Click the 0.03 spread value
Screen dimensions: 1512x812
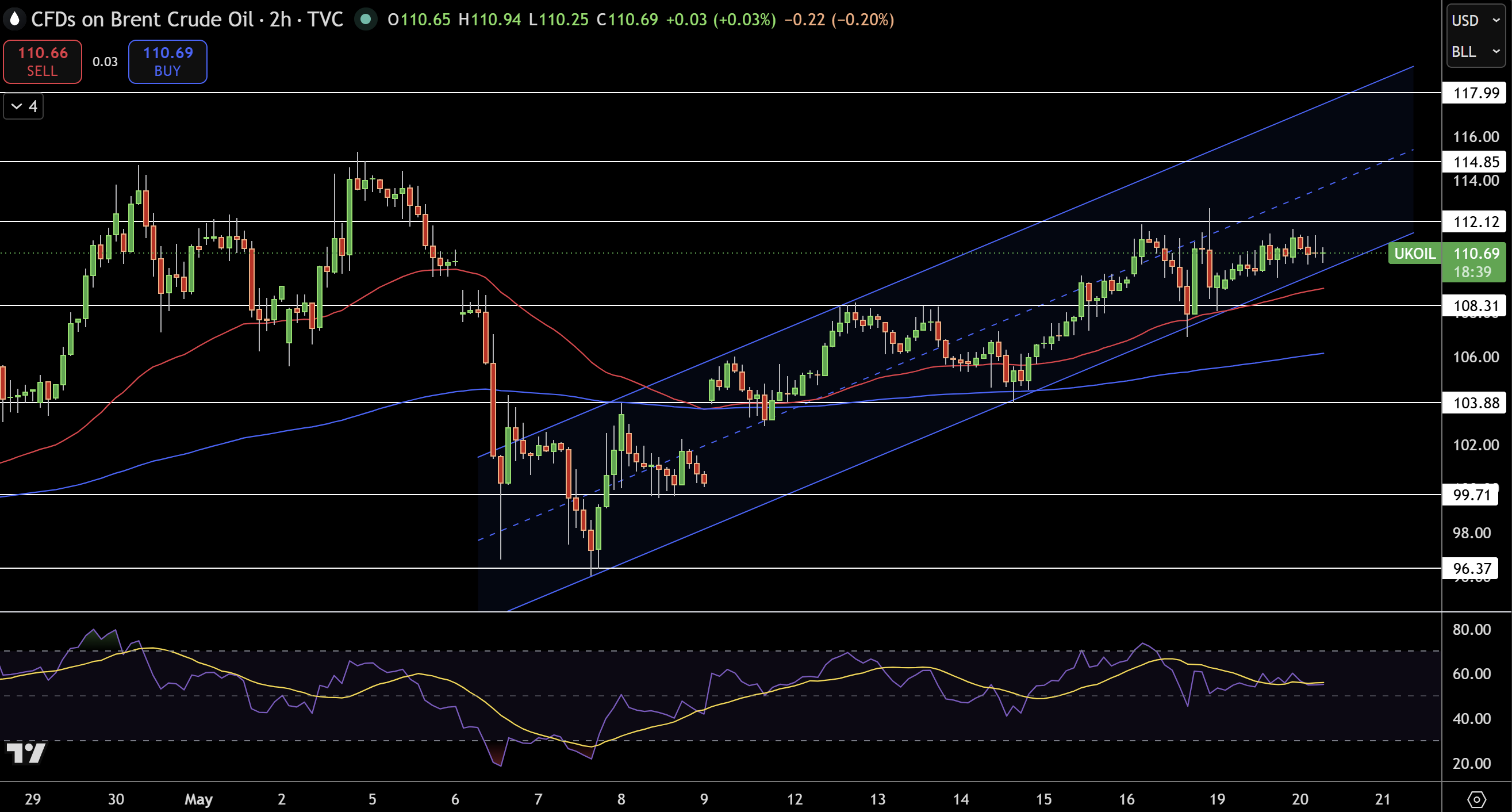pos(105,62)
